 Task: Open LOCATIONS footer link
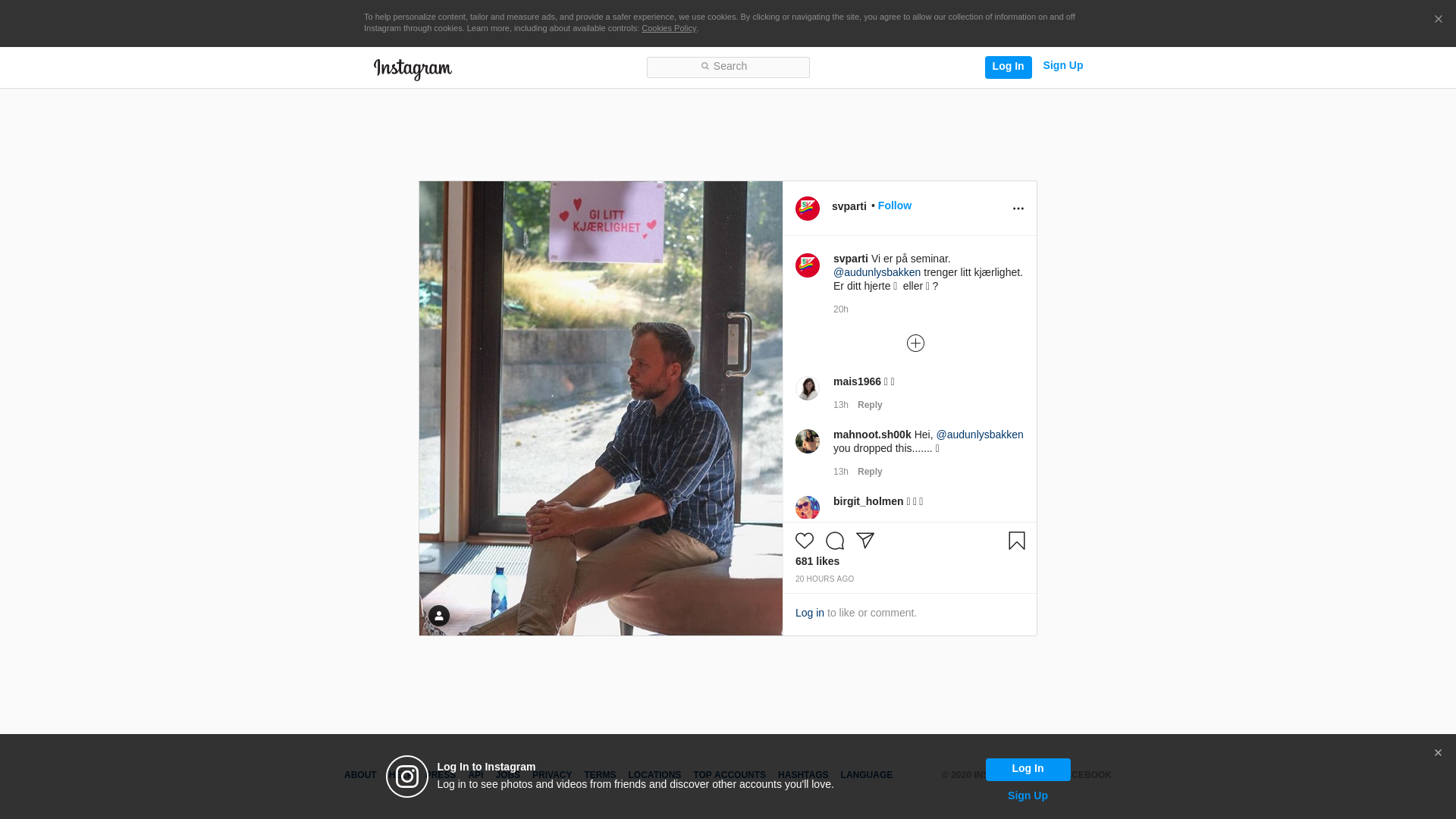tap(654, 775)
